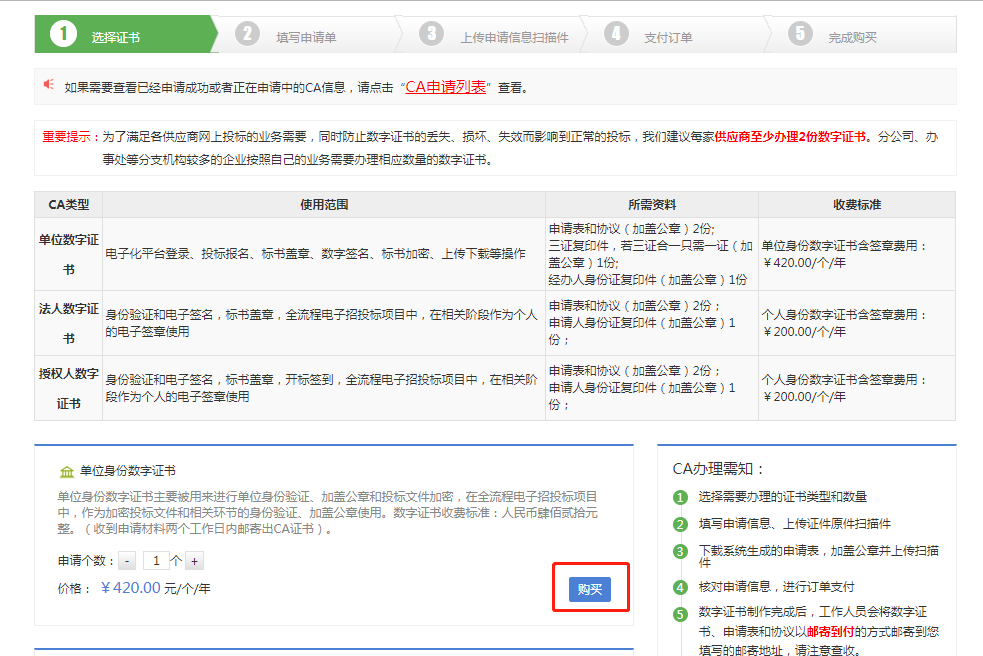Image resolution: width=983 pixels, height=656 pixels.
Task: Open the CA申请列表 link
Action: [x=445, y=87]
